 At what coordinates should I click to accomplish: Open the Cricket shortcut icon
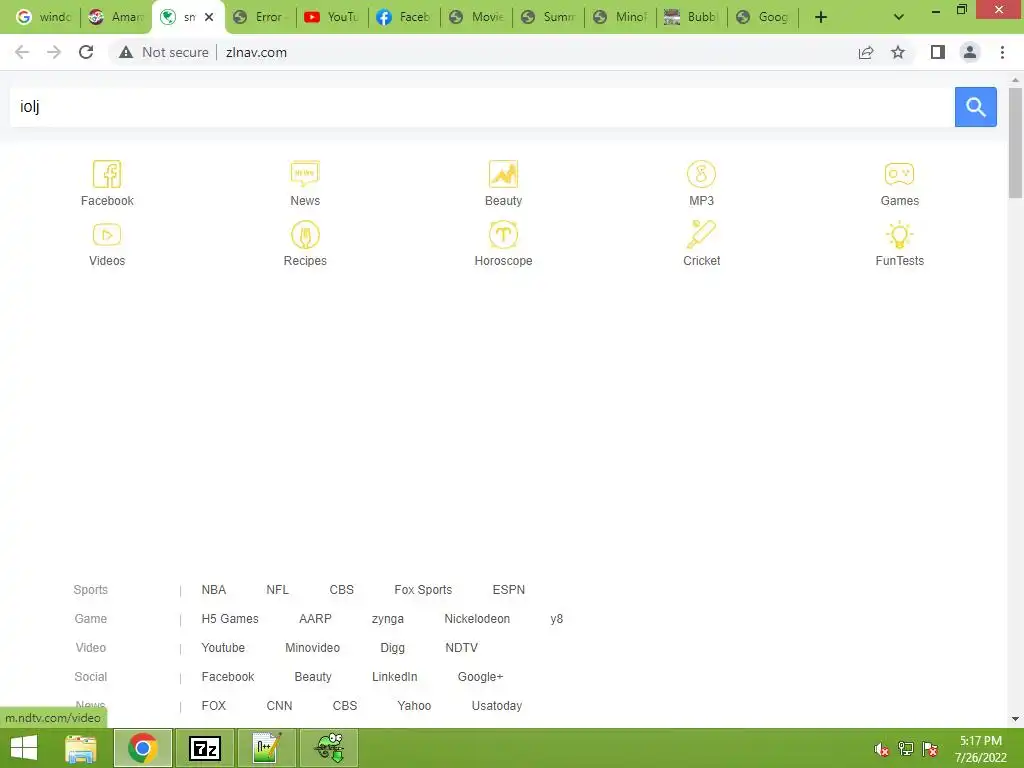click(701, 234)
